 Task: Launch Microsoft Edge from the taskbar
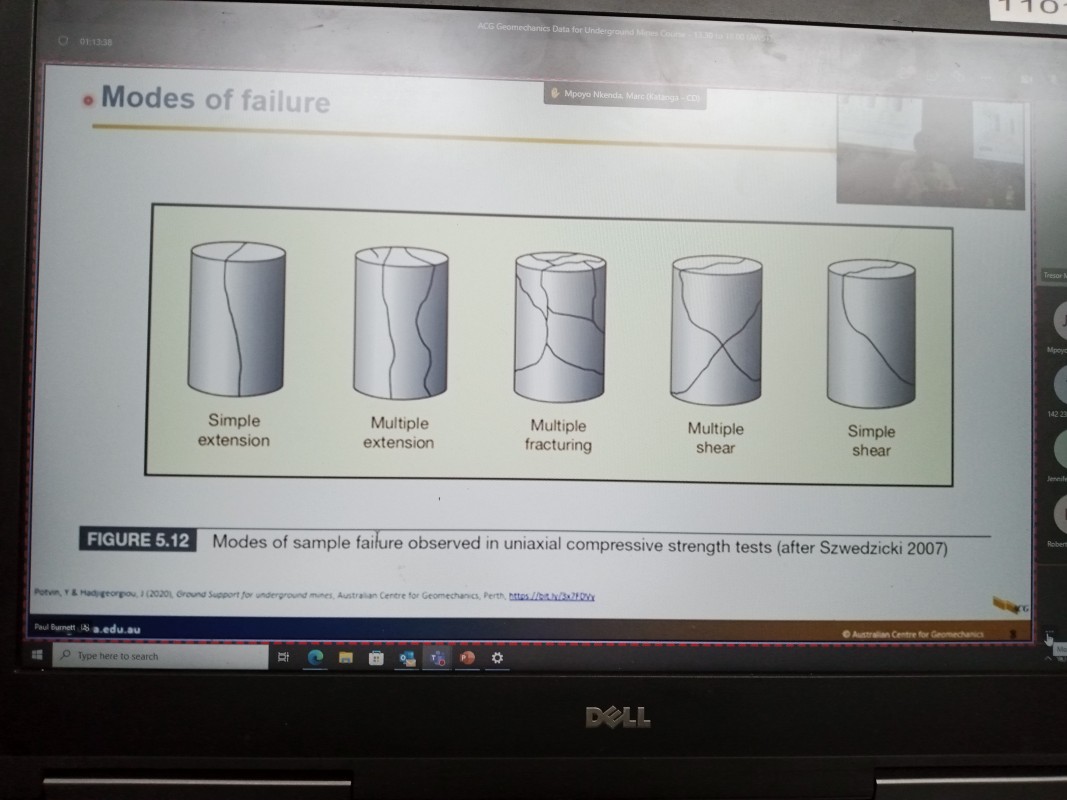click(314, 657)
